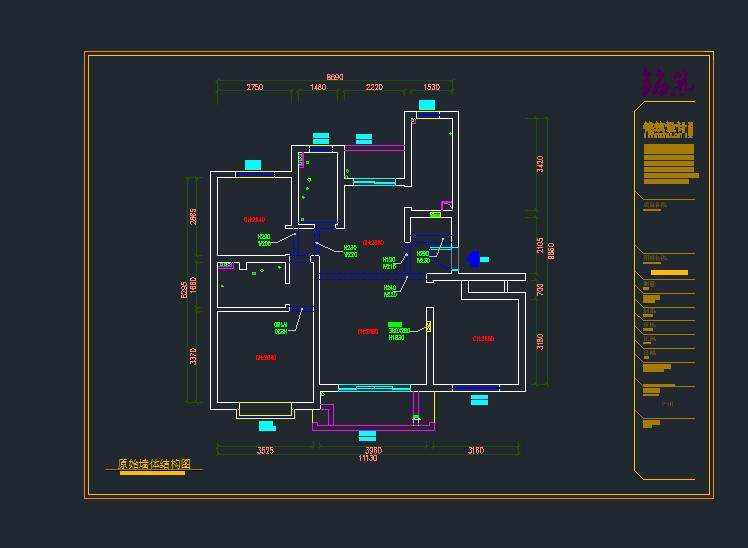Select the cyan tag below the bottom-right room window
The image size is (748, 548).
tap(479, 400)
